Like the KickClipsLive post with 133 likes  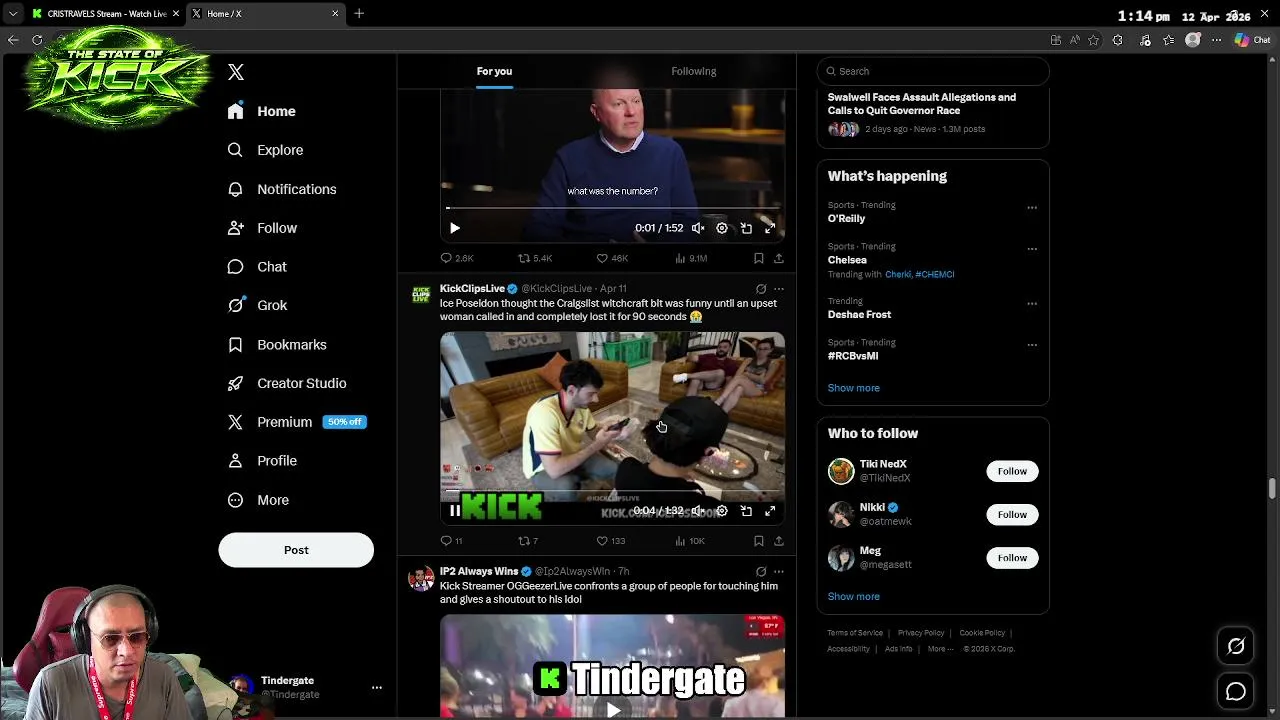click(x=611, y=541)
